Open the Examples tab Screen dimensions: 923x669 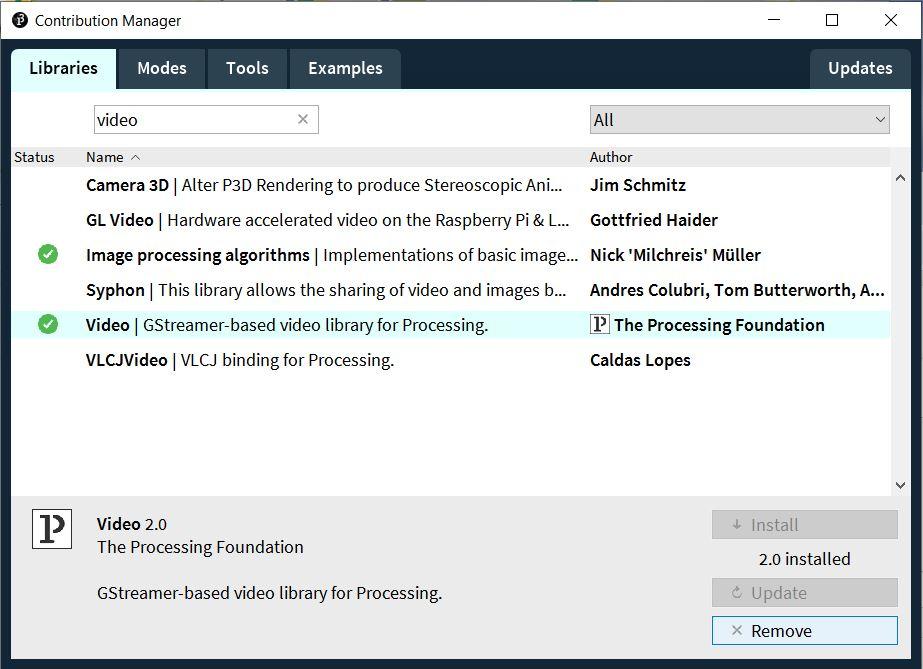(x=346, y=69)
